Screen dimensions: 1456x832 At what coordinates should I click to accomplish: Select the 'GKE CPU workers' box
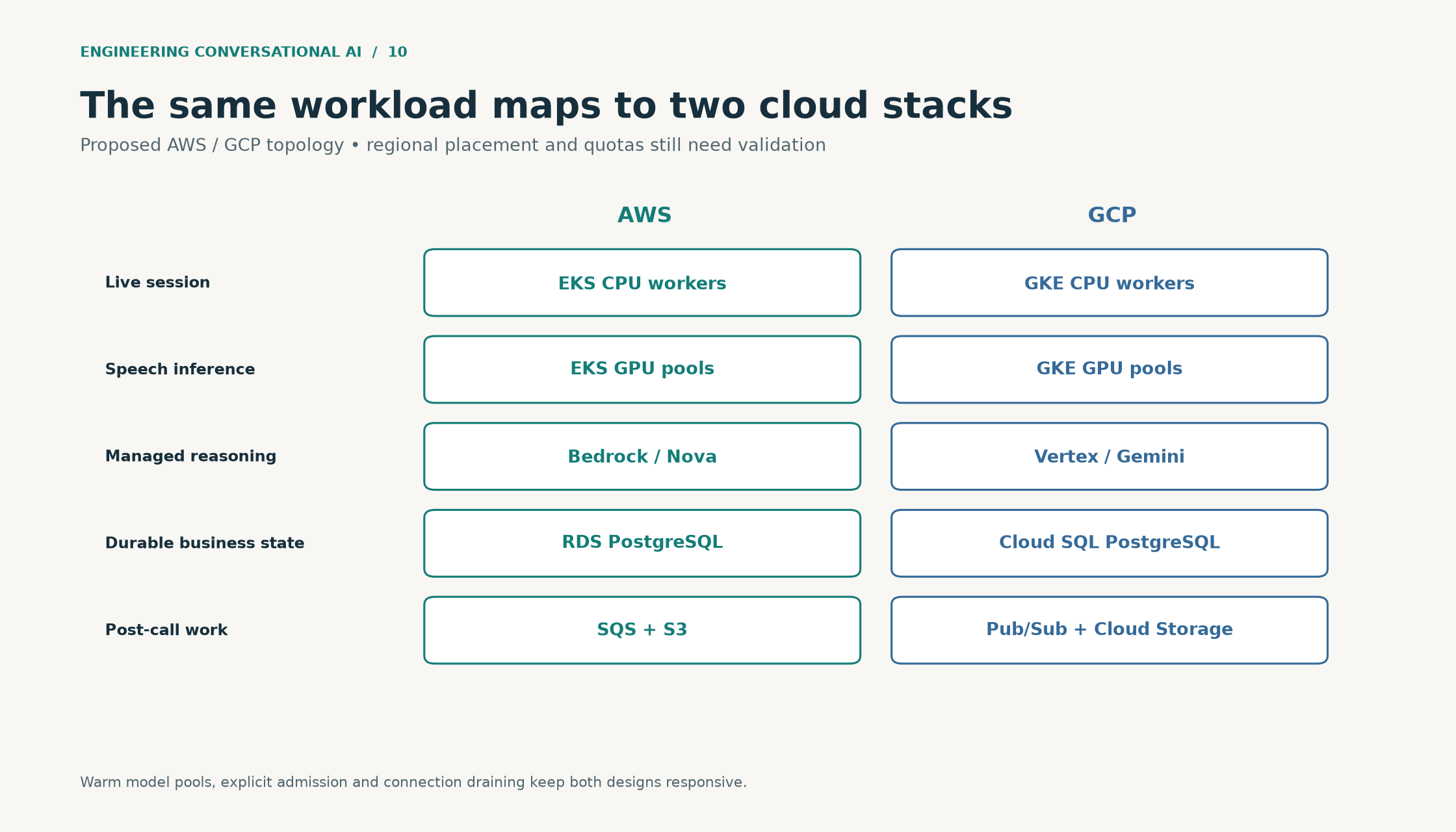1110,283
